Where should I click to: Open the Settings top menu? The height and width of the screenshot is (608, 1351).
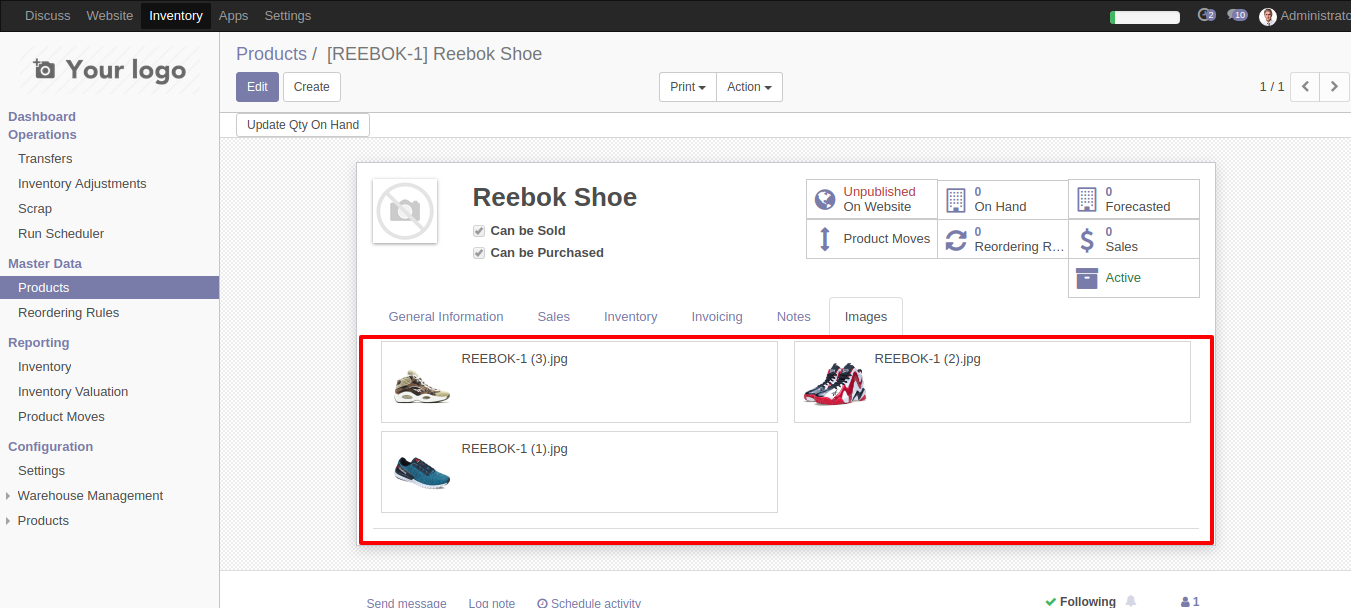(288, 16)
